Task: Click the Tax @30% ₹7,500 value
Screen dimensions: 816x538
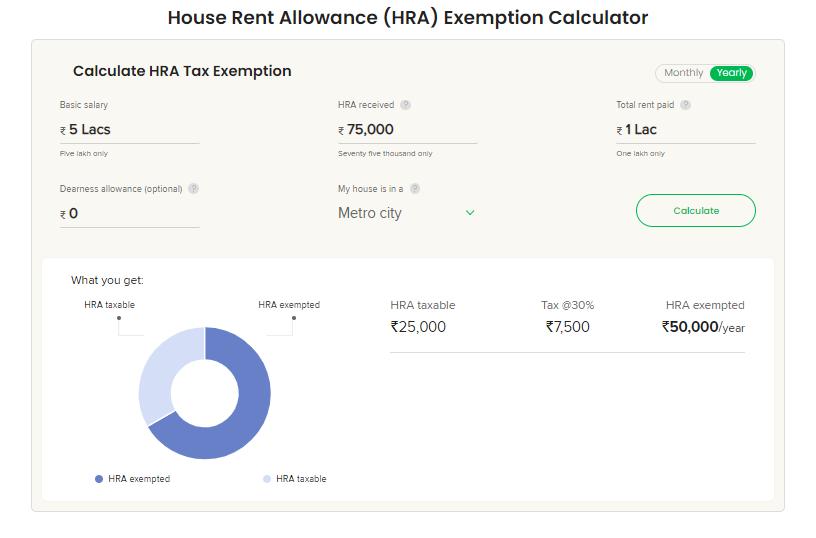Action: (567, 327)
